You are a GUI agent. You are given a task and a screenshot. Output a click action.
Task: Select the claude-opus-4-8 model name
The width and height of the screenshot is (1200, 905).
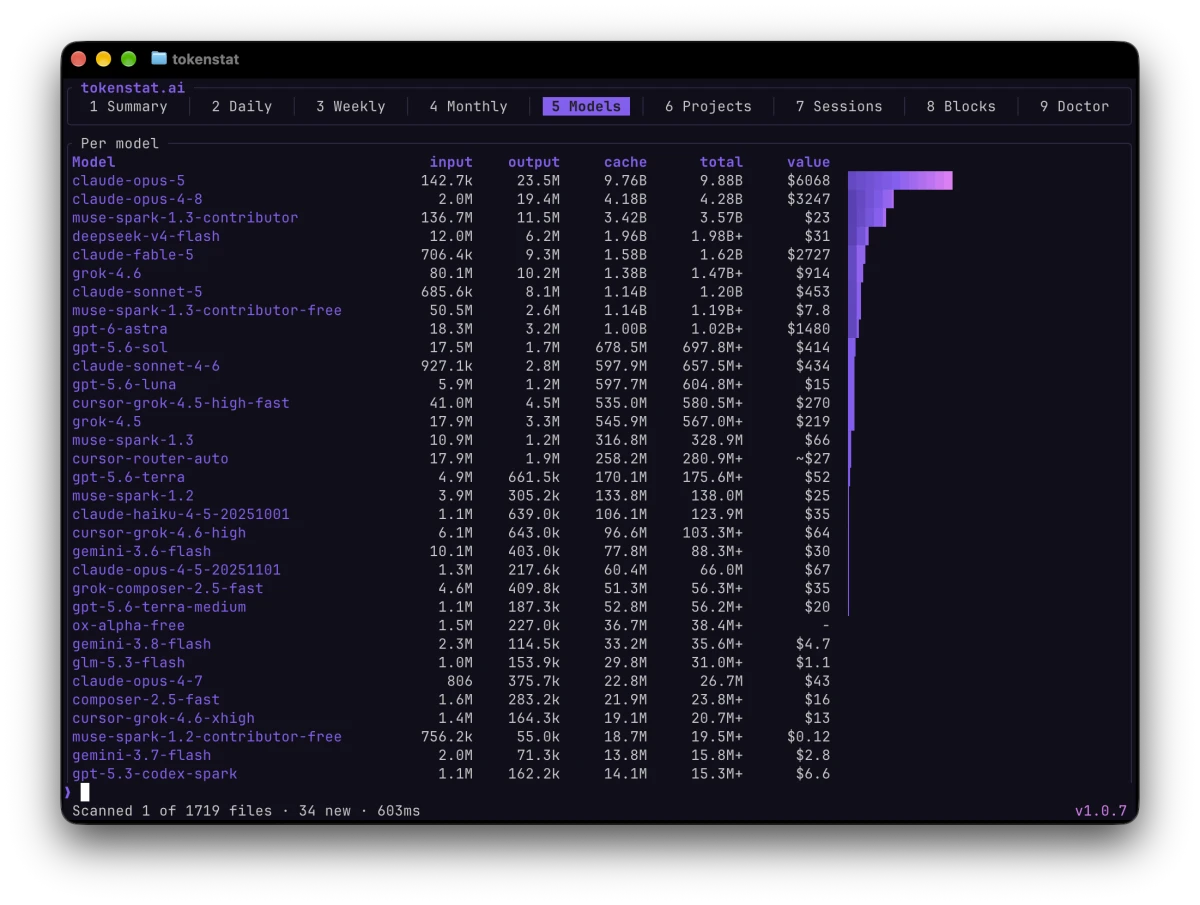[137, 199]
